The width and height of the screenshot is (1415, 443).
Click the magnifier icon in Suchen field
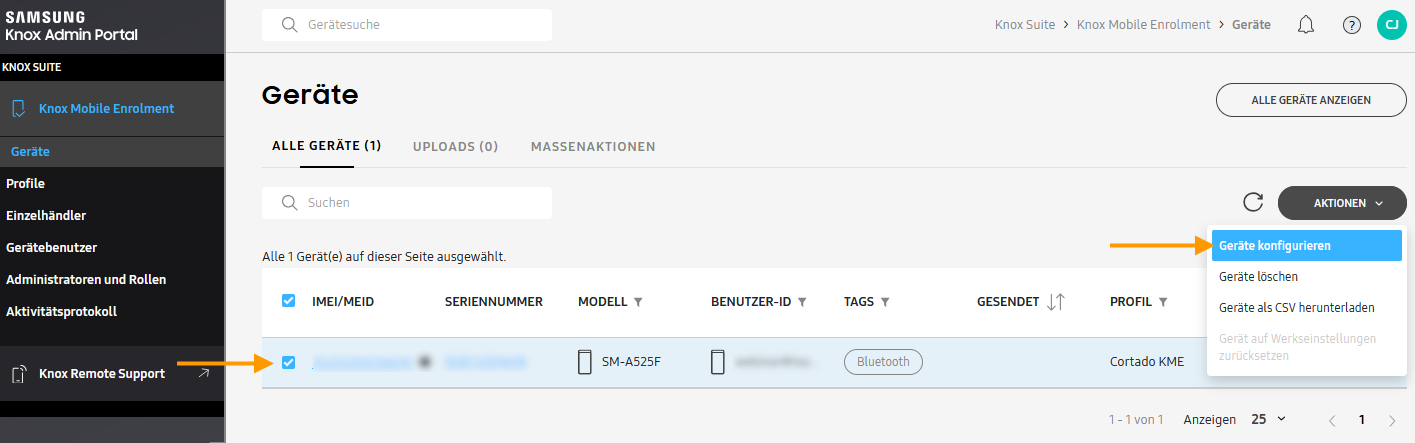[290, 203]
